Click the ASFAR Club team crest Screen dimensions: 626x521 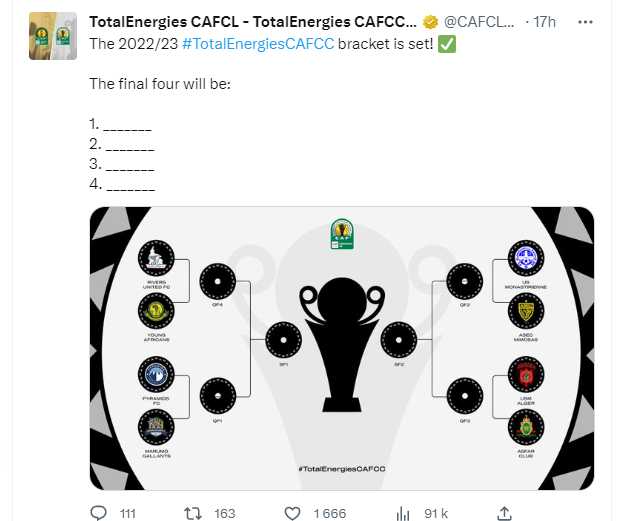coord(525,431)
